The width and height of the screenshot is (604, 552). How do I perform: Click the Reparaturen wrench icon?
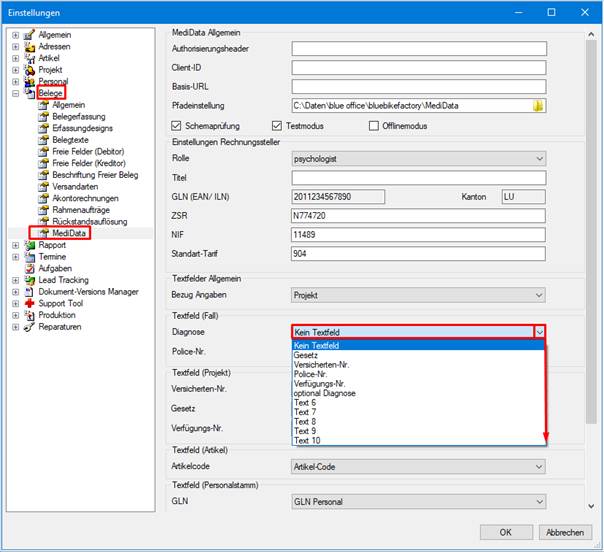pyautogui.click(x=29, y=327)
